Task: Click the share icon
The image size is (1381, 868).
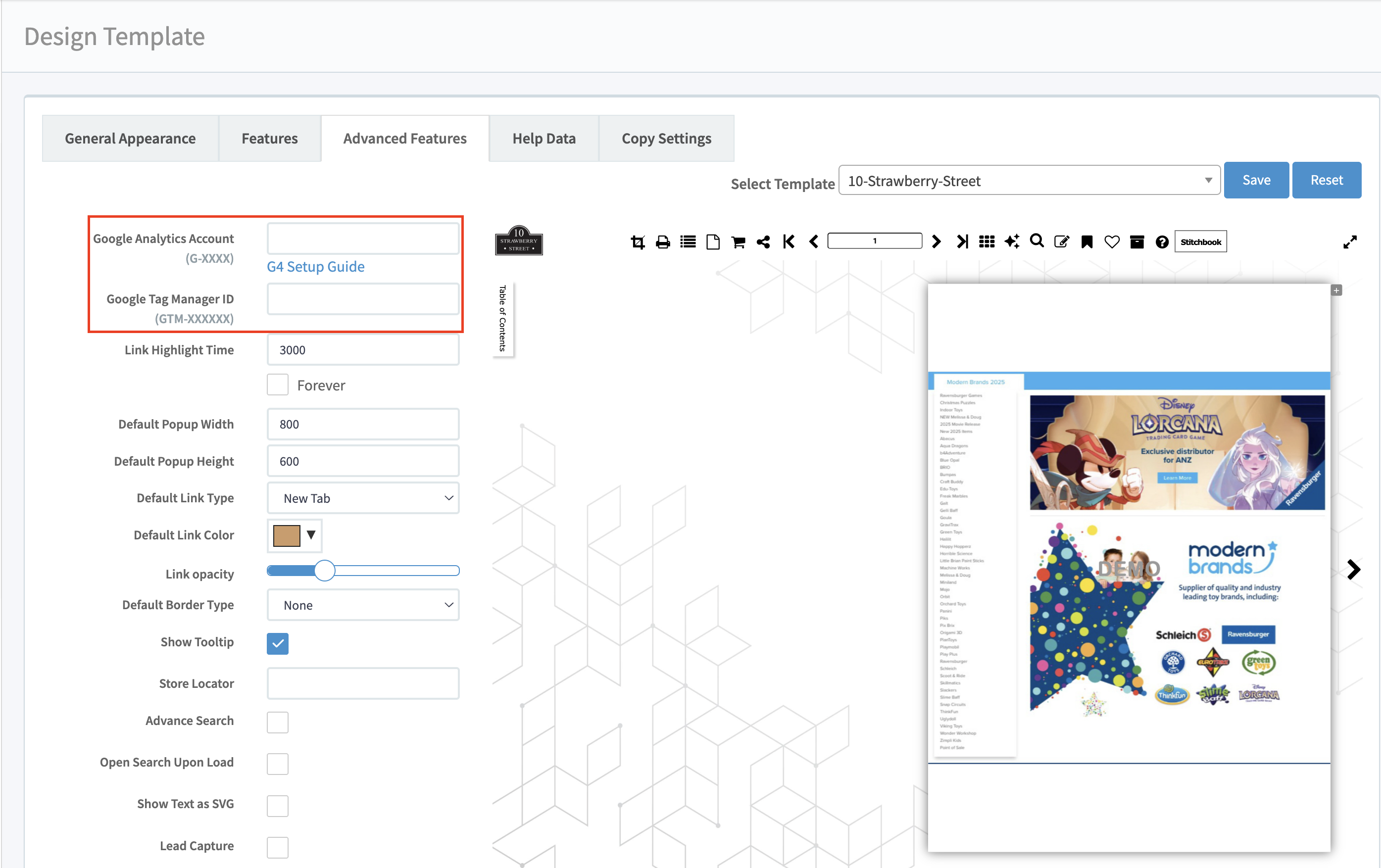Action: click(x=763, y=242)
